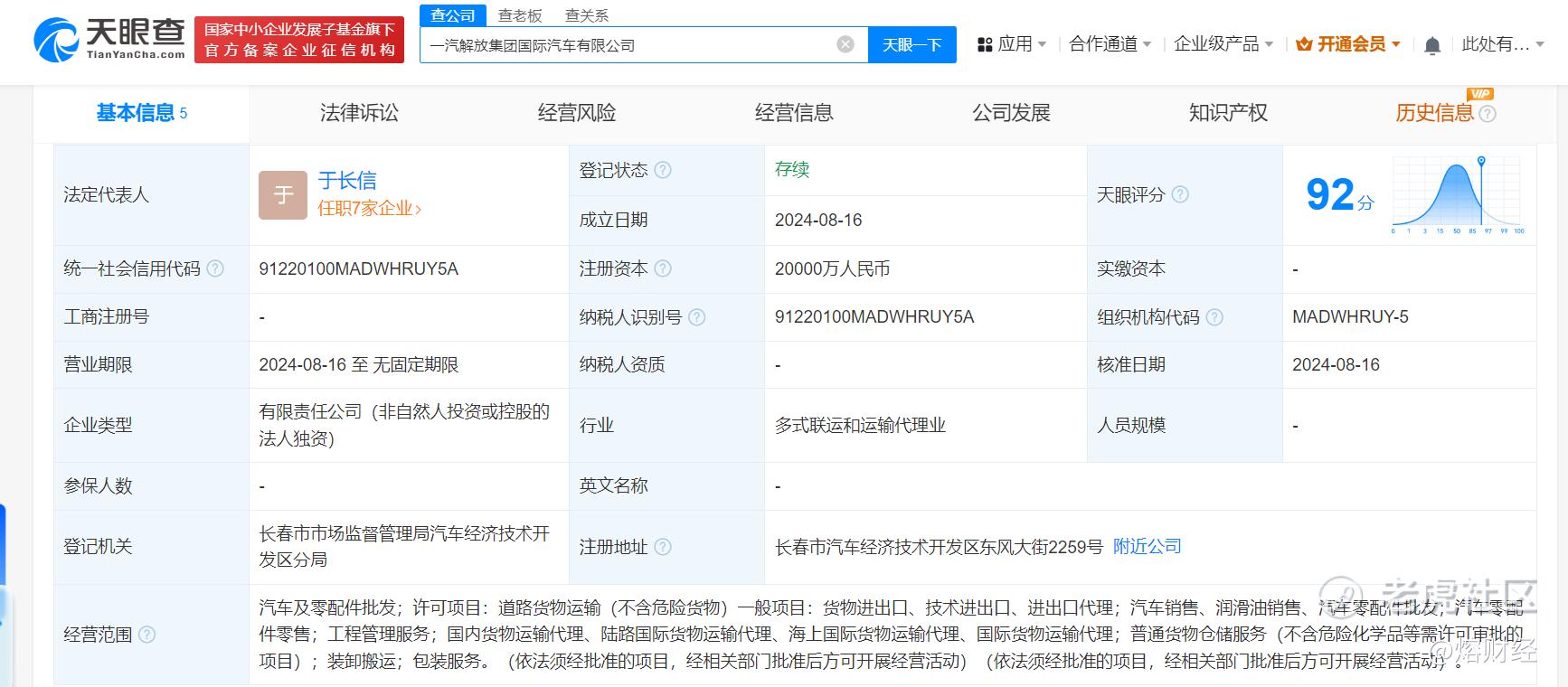Viewport: 1568px width, 687px height.
Task: Clear the search box text
Action: tap(845, 44)
